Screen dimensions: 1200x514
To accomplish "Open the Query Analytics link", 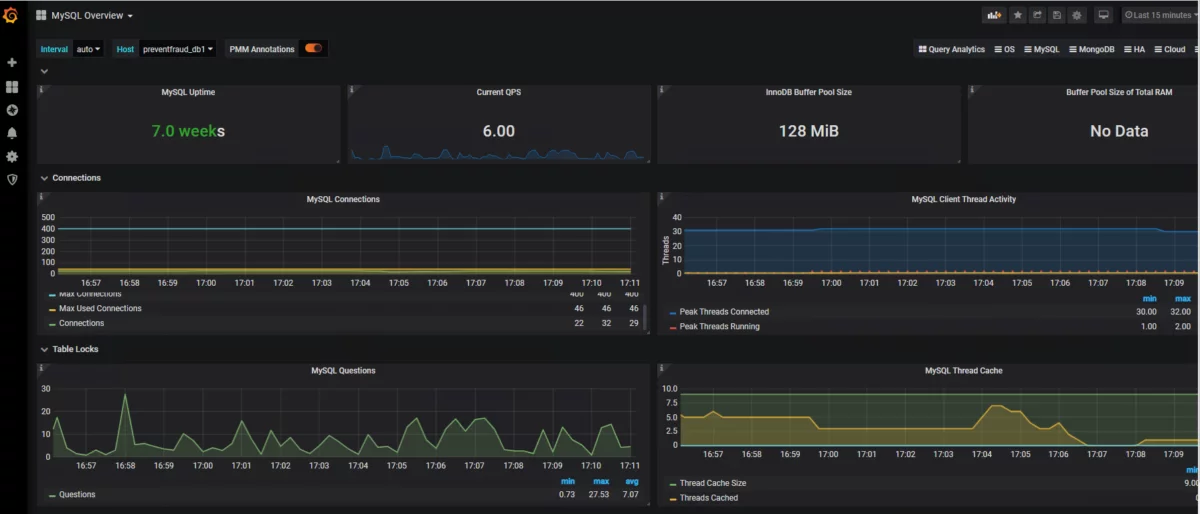I will coord(952,49).
